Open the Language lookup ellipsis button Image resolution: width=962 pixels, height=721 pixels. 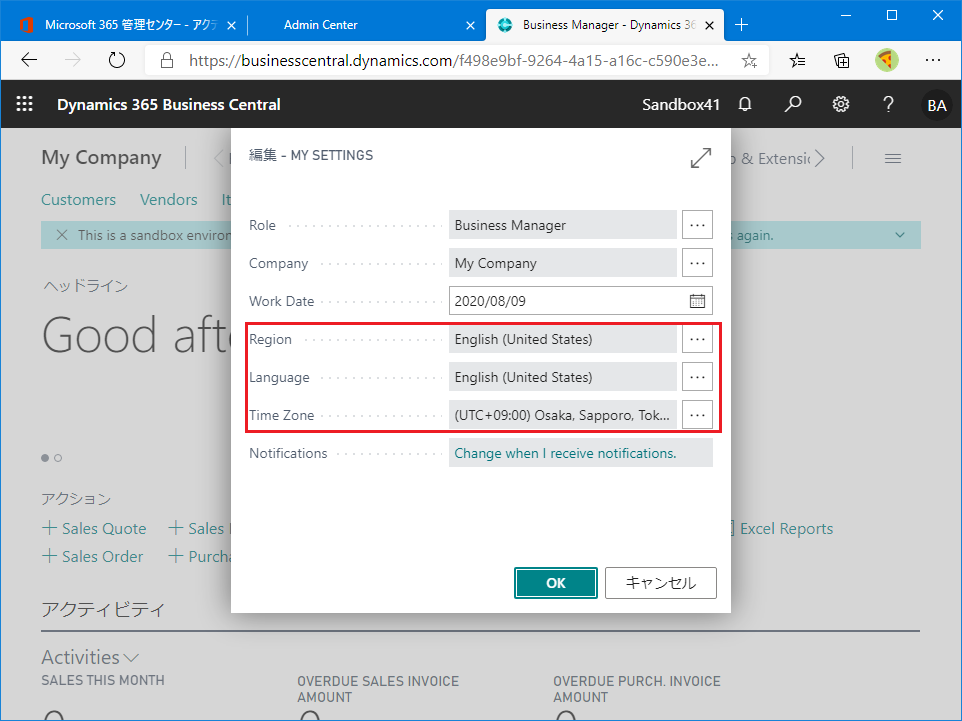click(697, 377)
